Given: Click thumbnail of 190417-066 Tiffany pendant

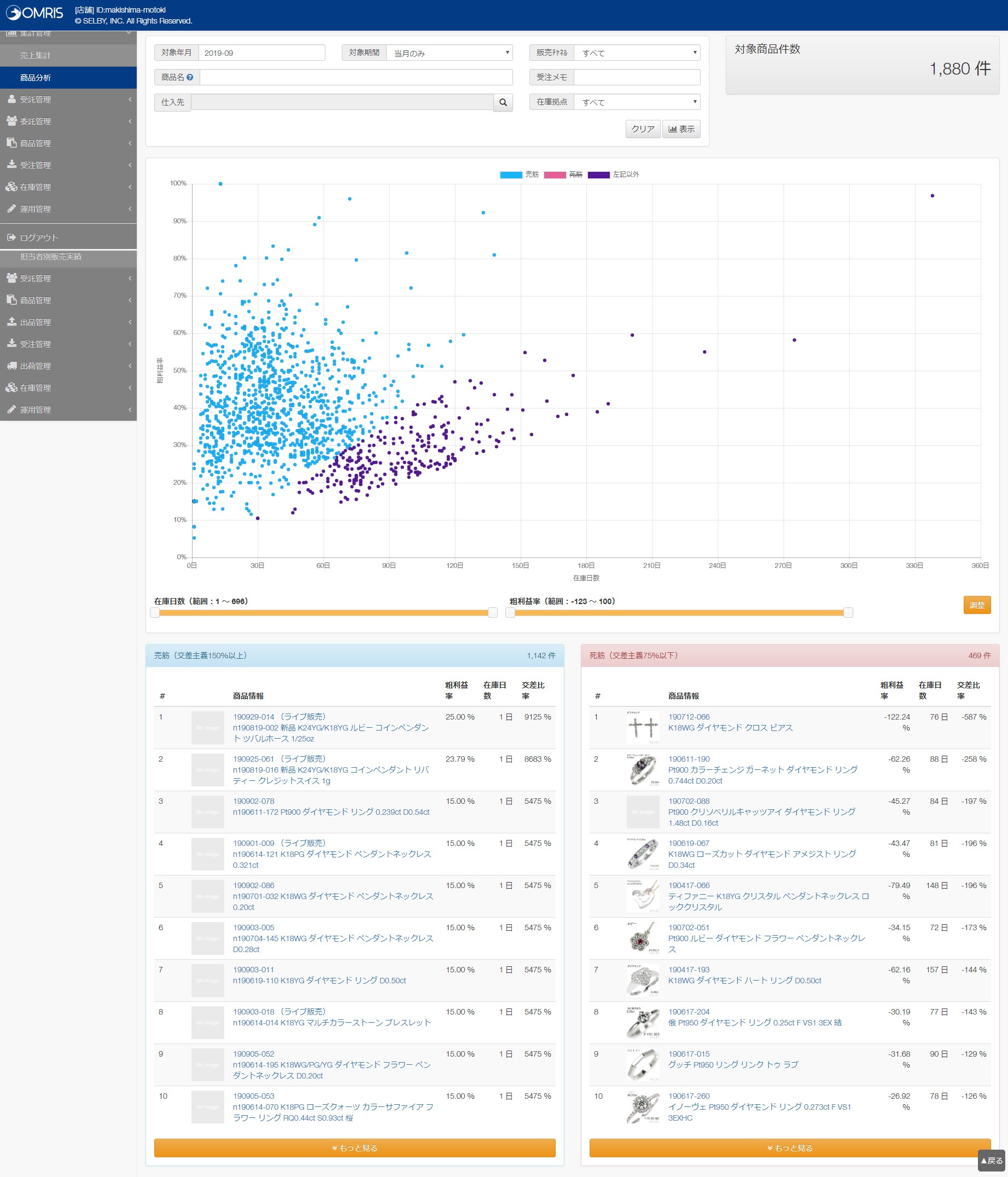Looking at the screenshot, I should 643,896.
